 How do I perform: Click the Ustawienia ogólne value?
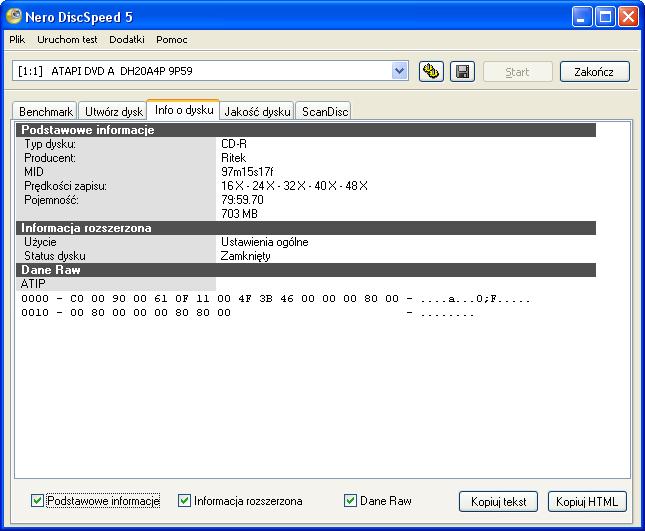point(264,242)
